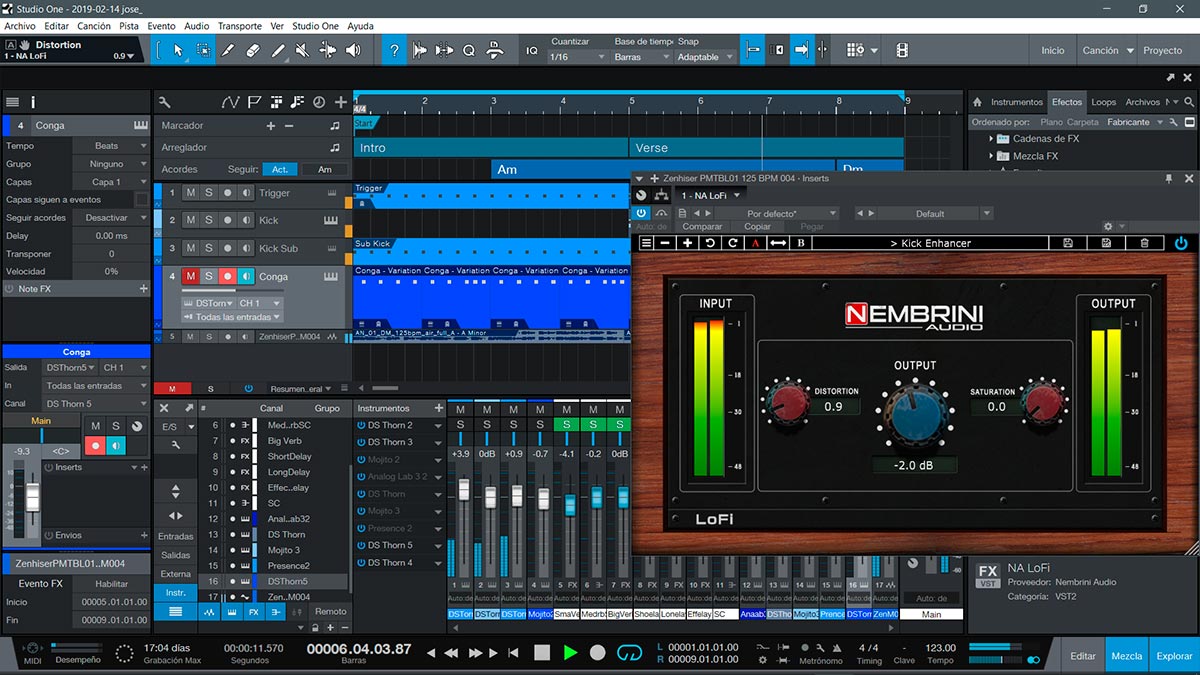Toggle the blue LoFi power switch
Viewport: 1200px width, 675px height.
pyautogui.click(x=1181, y=243)
